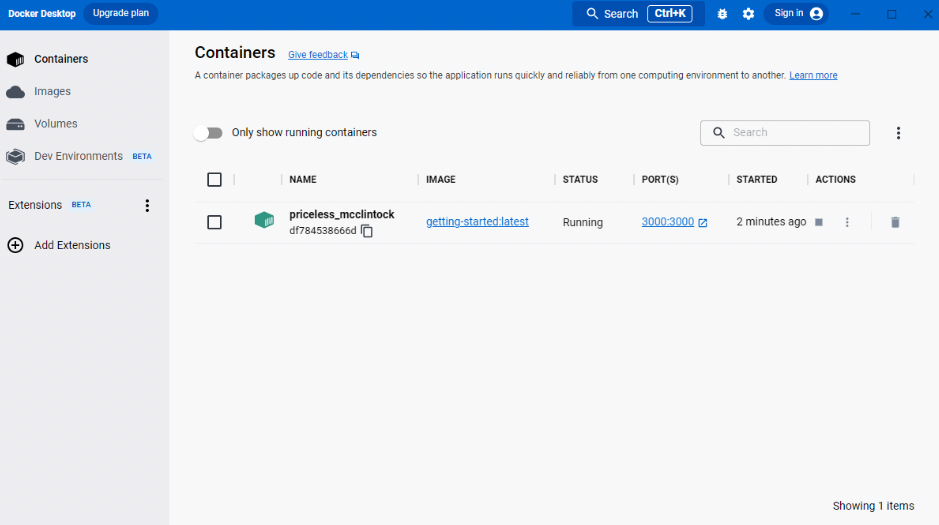Image resolution: width=939 pixels, height=525 pixels.
Task: Open the settings gear icon
Action: (749, 14)
